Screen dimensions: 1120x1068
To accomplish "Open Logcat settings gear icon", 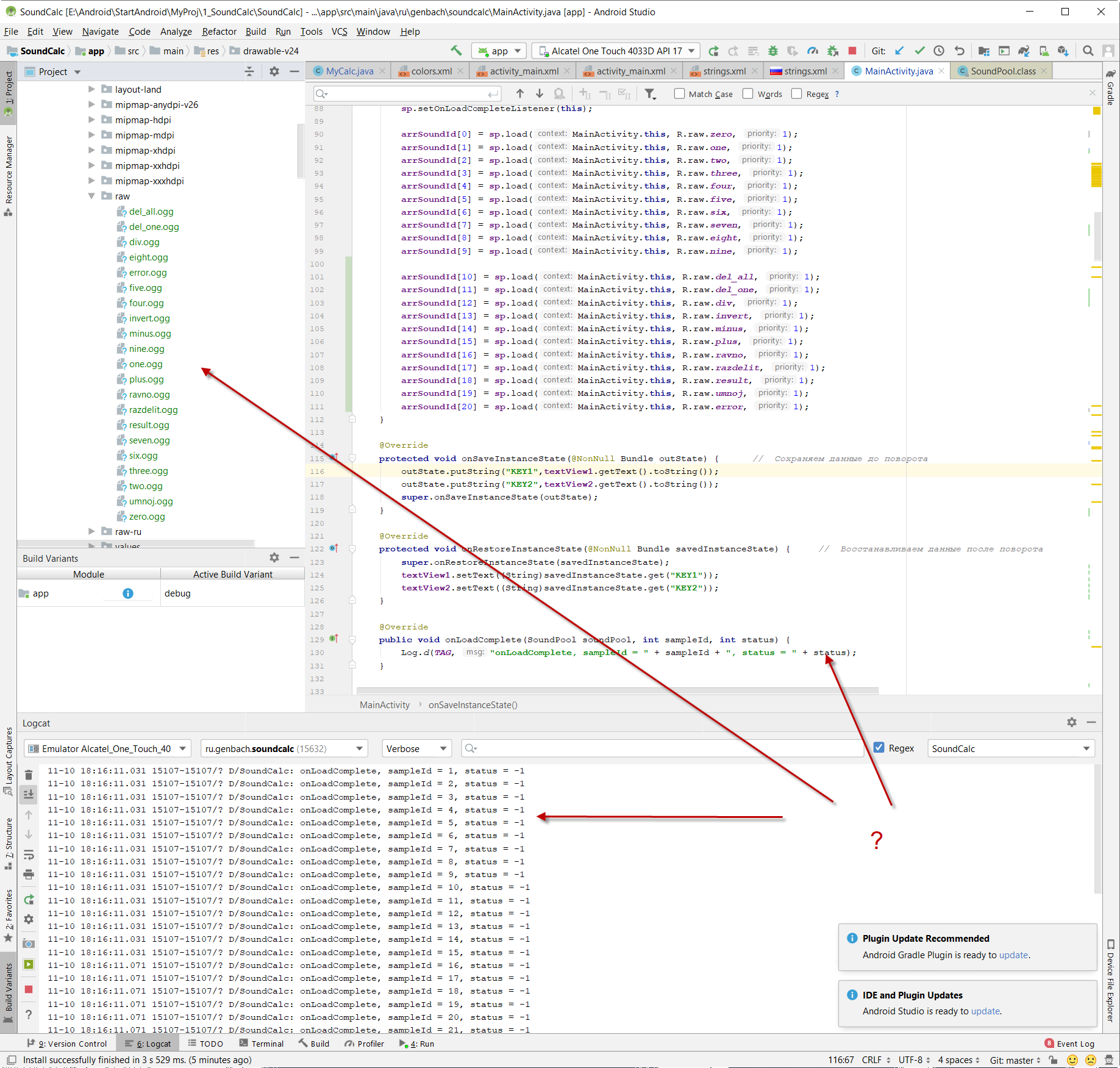I will point(1071,723).
